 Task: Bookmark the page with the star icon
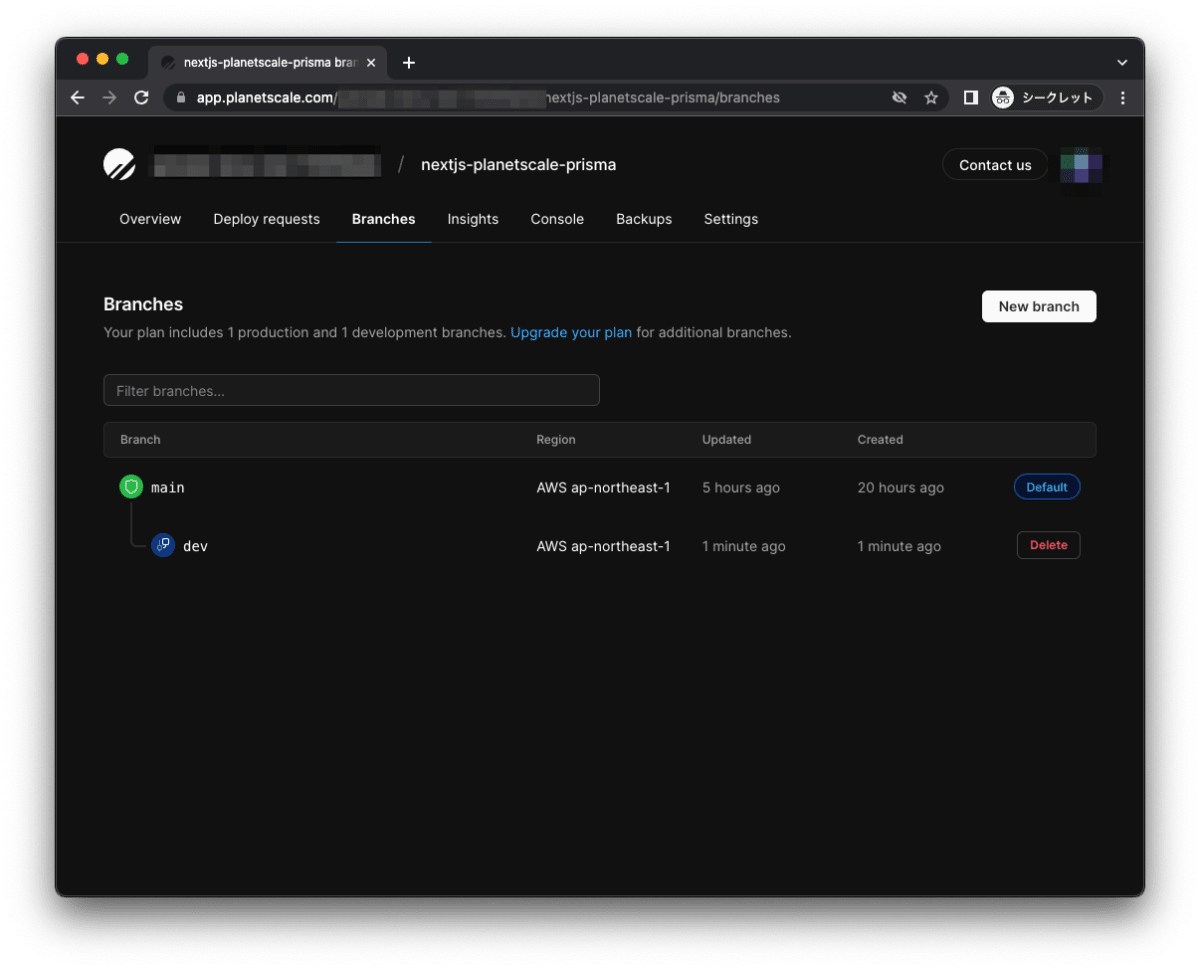click(931, 98)
